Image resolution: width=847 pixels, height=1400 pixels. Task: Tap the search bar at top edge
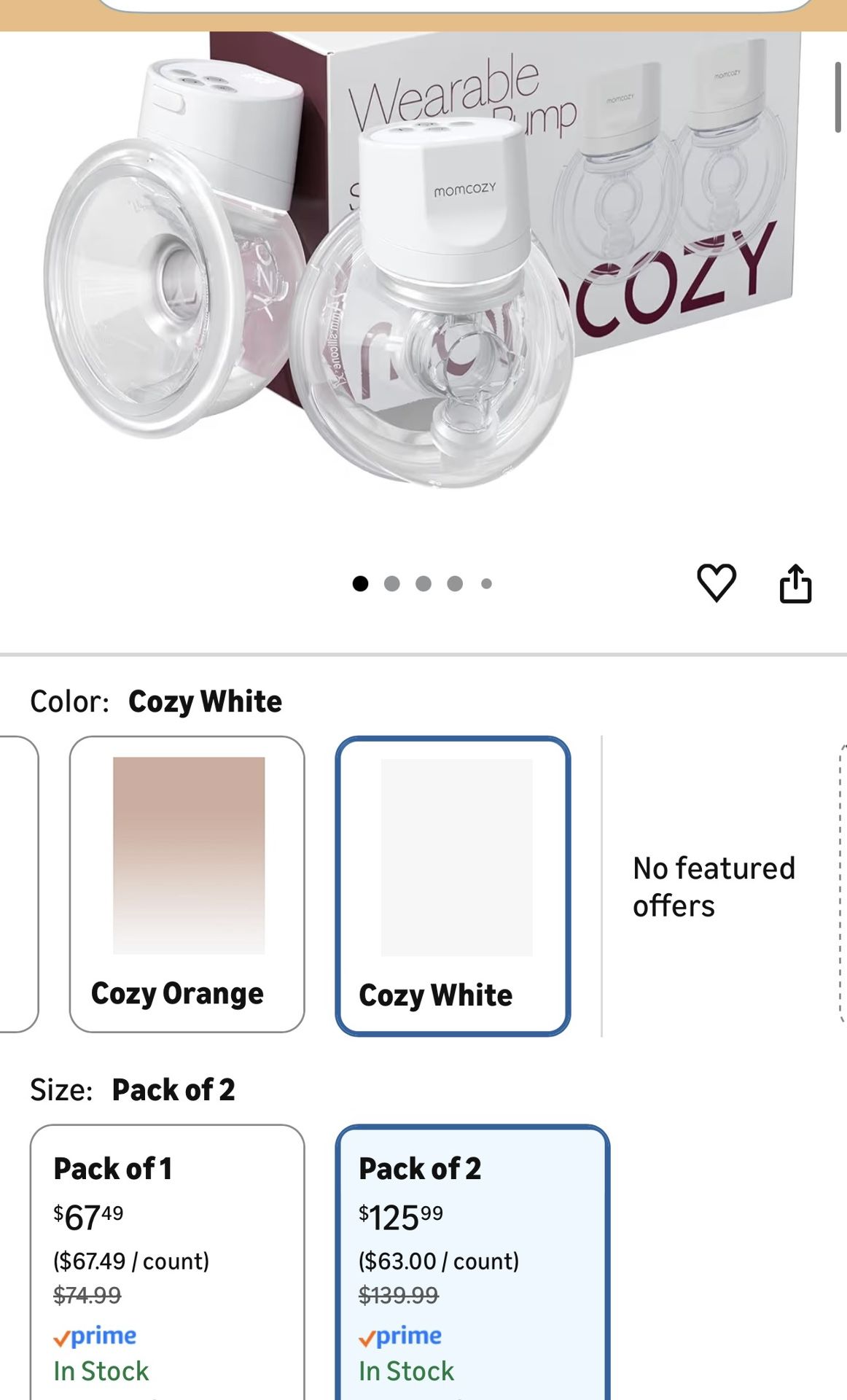coord(453,6)
